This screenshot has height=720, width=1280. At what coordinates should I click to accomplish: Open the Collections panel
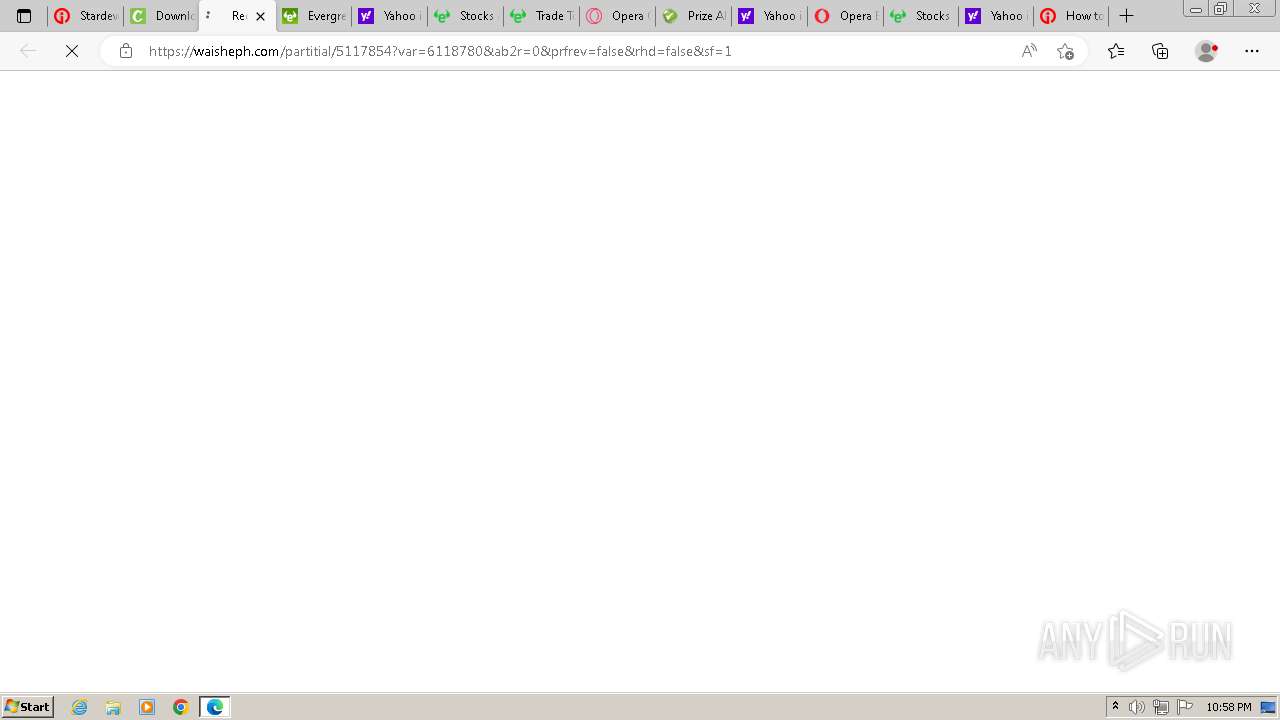click(x=1160, y=51)
